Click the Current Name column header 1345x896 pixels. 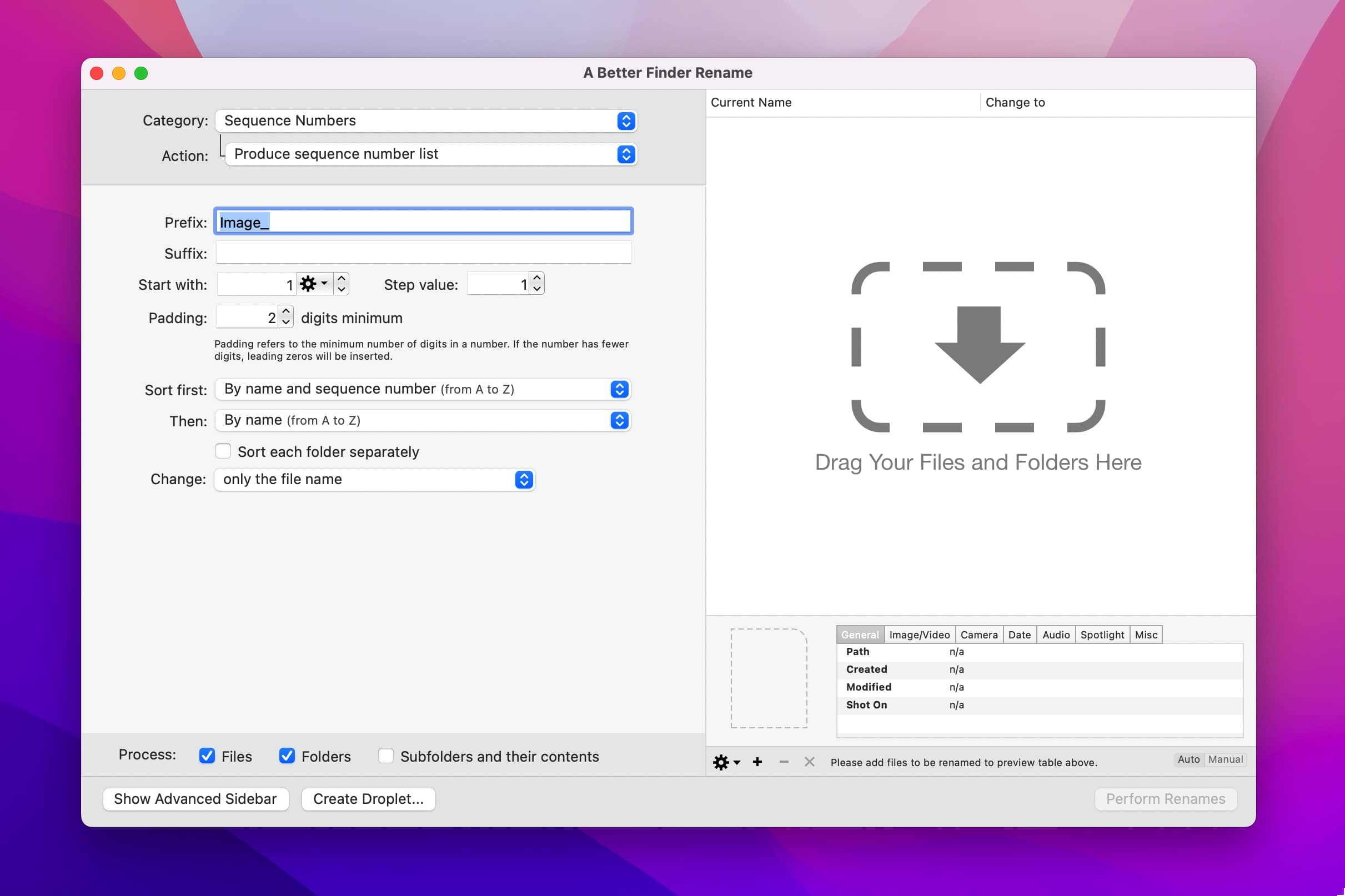pos(843,103)
